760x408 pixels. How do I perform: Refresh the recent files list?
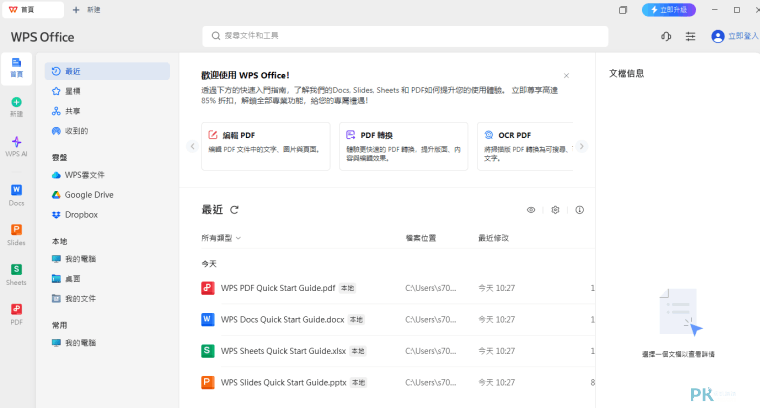tap(235, 210)
